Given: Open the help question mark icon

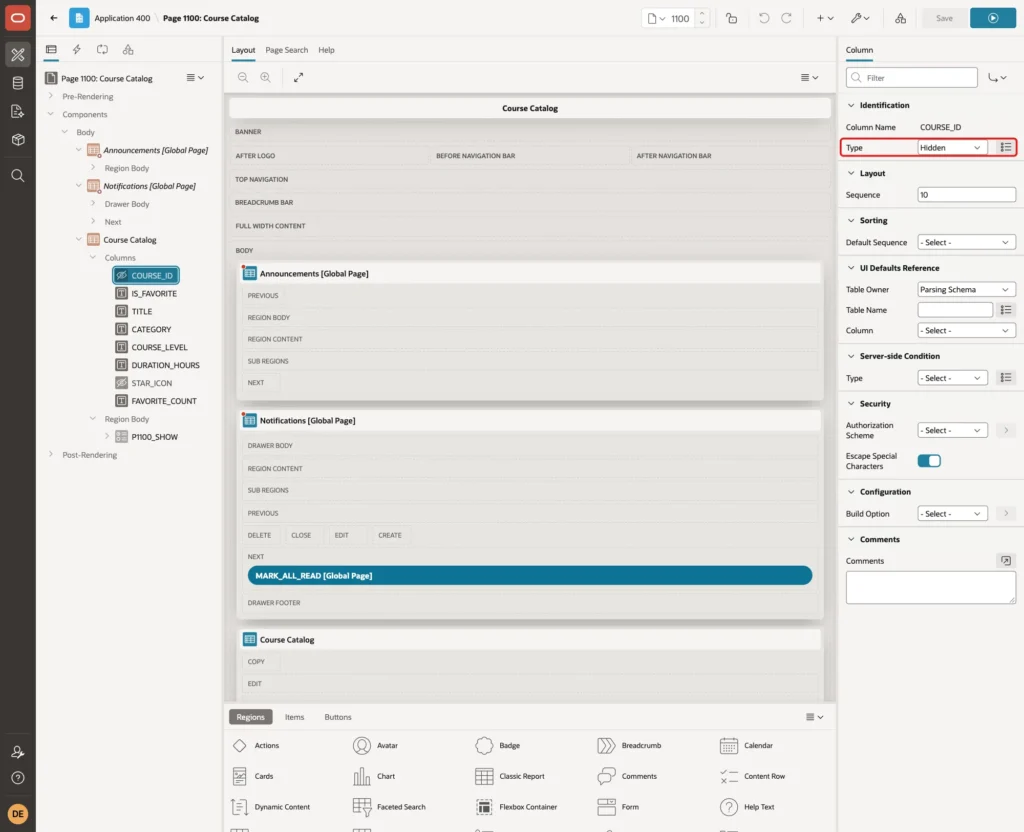Looking at the screenshot, I should [18, 778].
